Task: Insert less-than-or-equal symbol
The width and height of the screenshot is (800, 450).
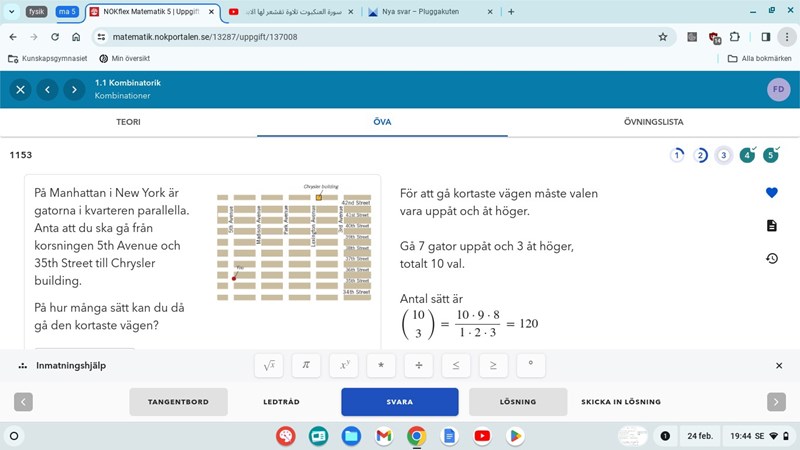Action: point(455,366)
